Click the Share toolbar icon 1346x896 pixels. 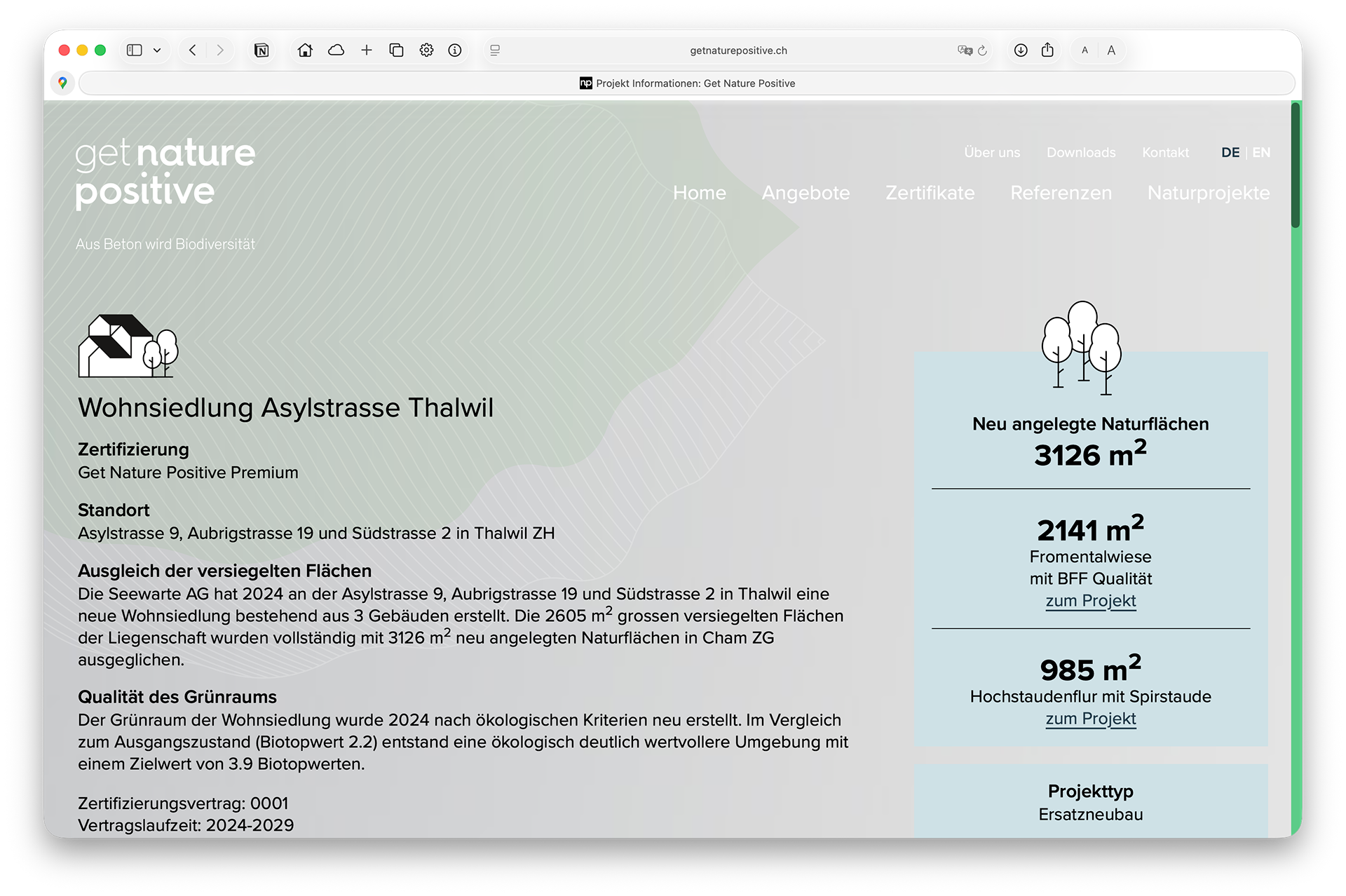click(1047, 50)
